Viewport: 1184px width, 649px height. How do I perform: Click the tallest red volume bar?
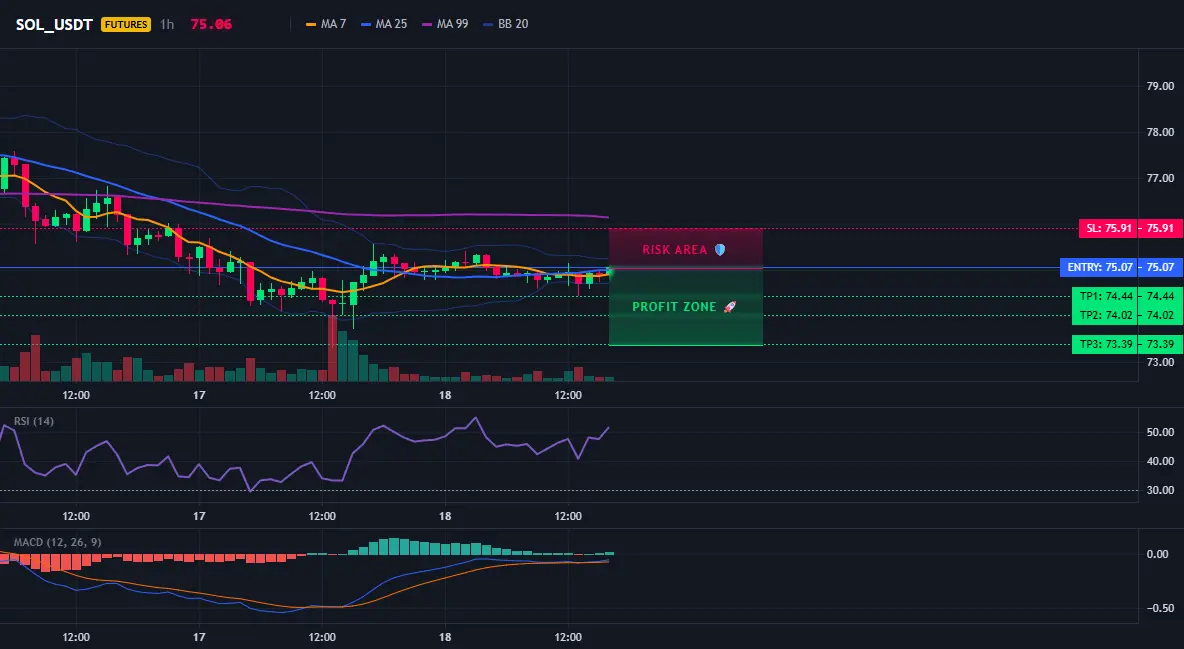(x=333, y=348)
